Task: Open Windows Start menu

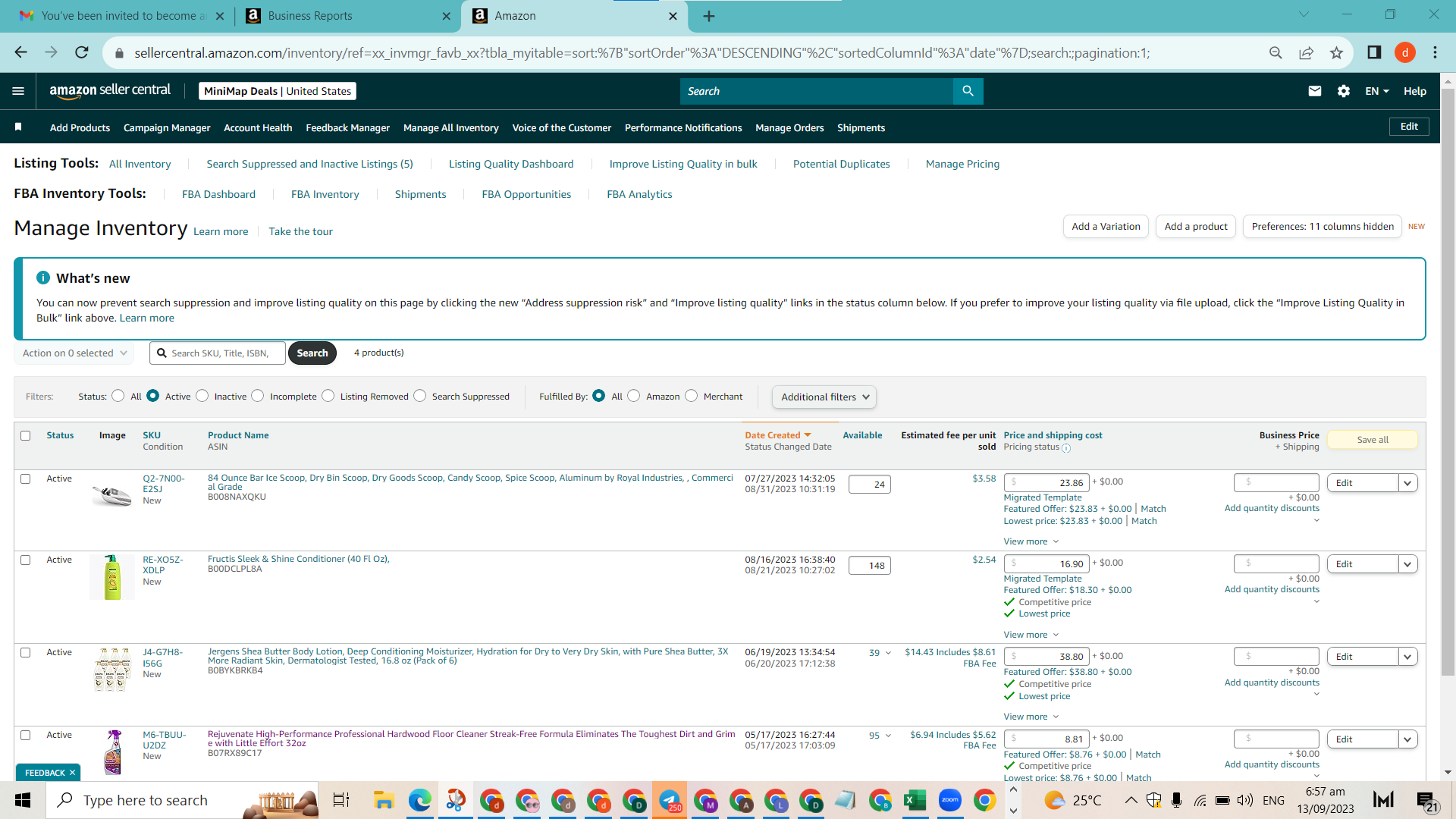Action: [x=23, y=800]
